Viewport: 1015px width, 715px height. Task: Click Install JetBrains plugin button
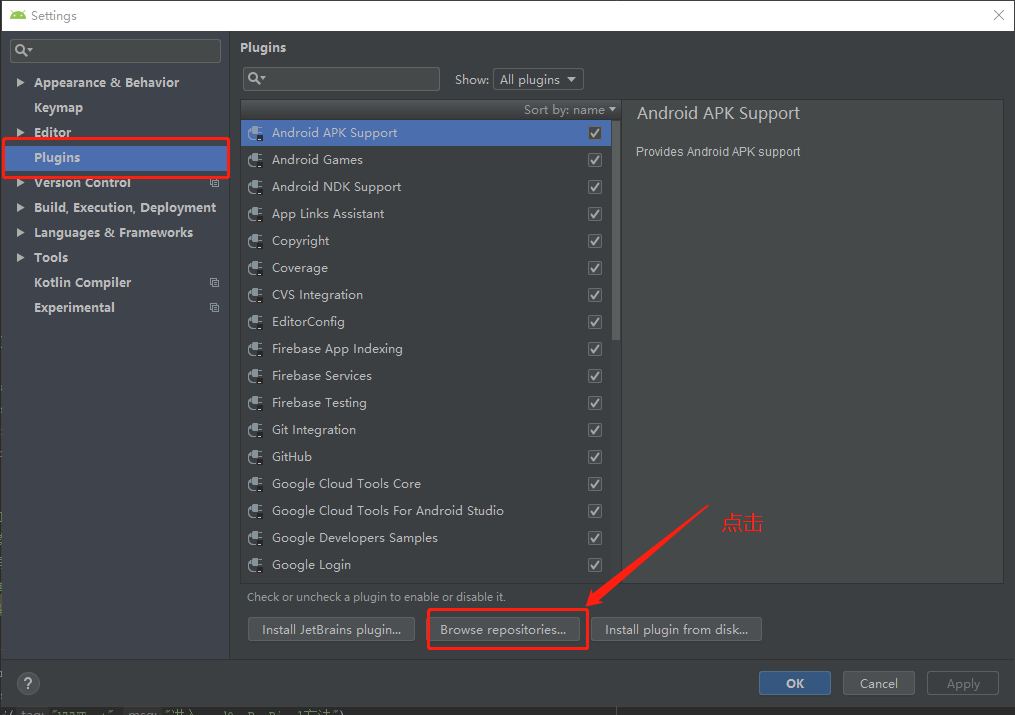coord(331,630)
